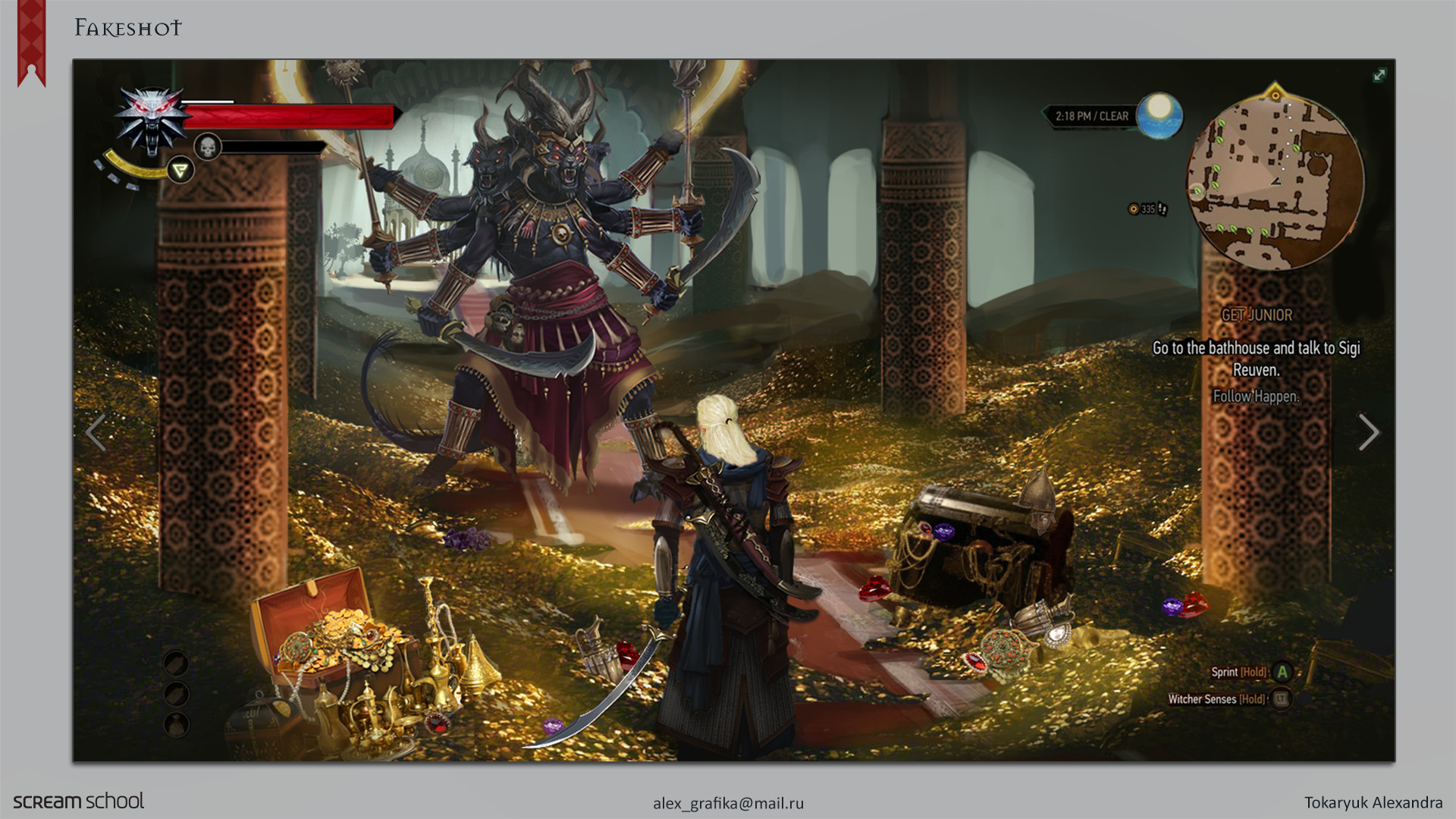Go to next image with right arrow

coord(1368,432)
